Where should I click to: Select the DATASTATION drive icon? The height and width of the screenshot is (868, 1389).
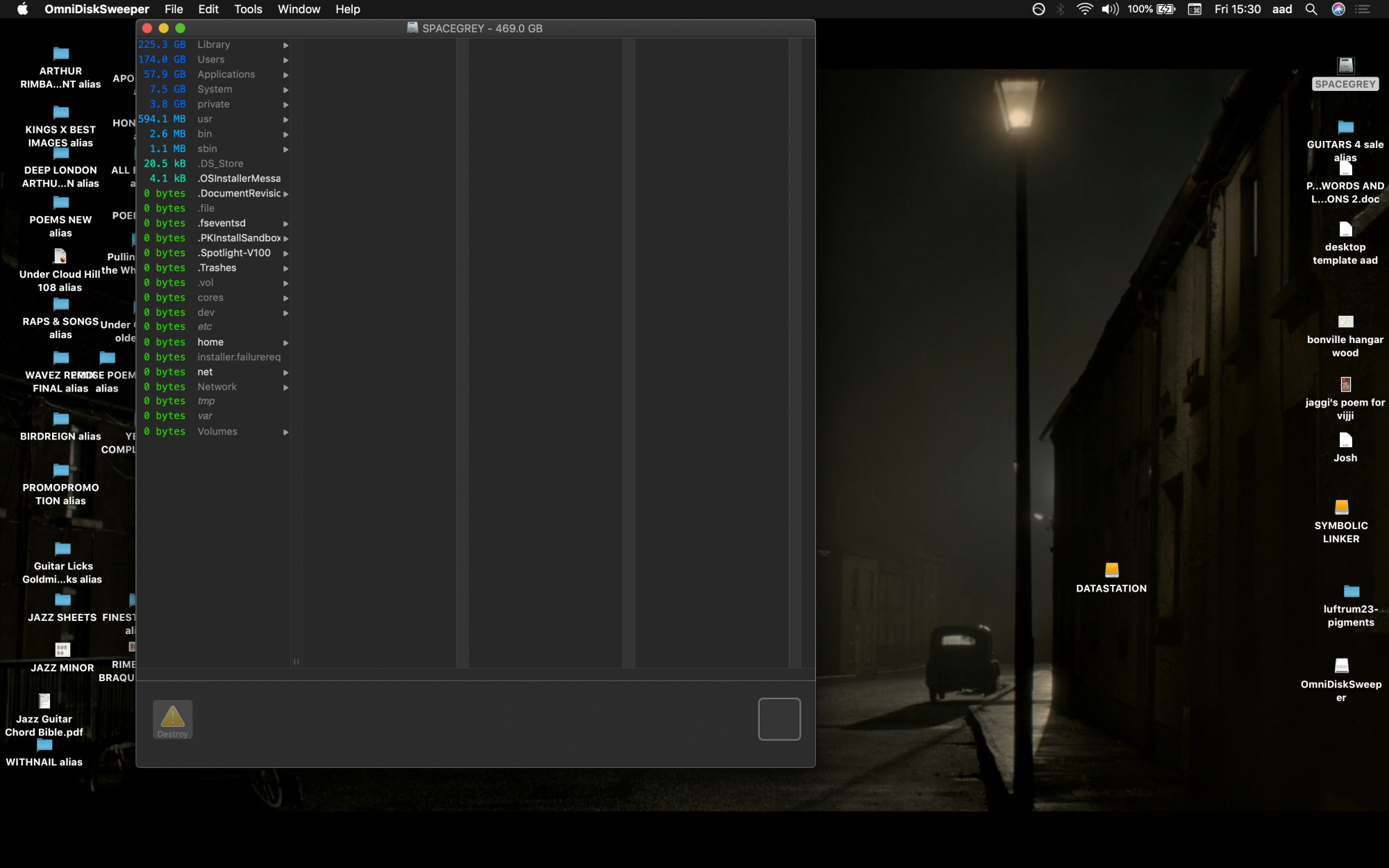[1111, 571]
